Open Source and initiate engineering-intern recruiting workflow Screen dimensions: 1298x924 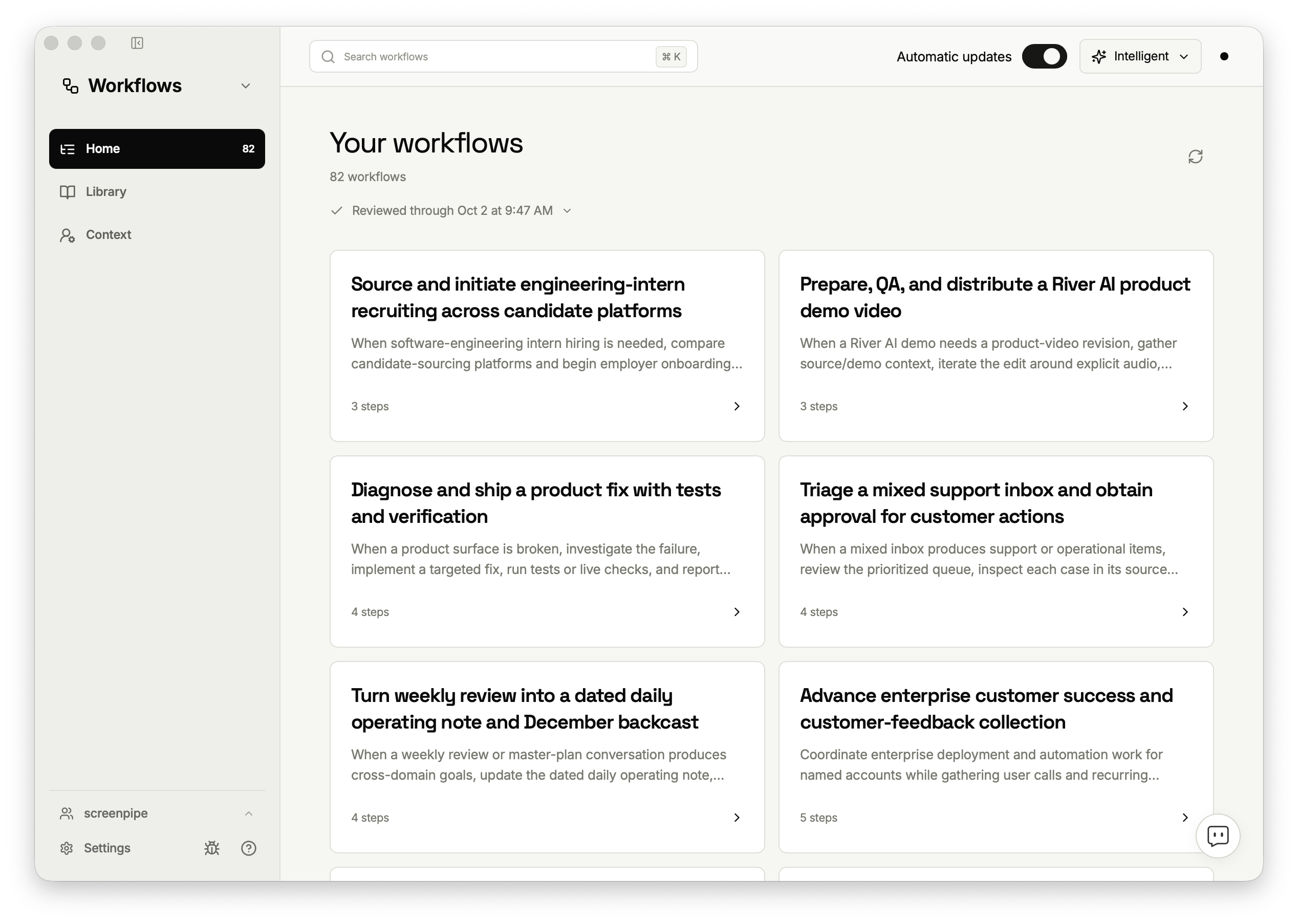click(x=547, y=346)
